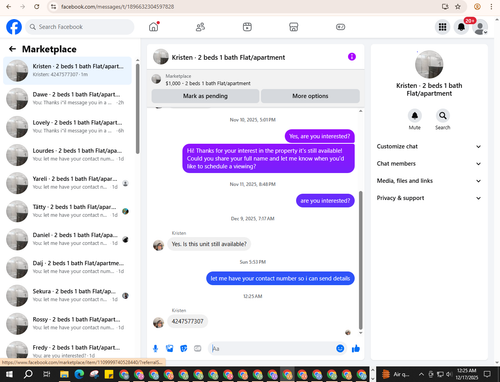Expand Media, files and links section
Screen dimensions: 500x382
429,181
